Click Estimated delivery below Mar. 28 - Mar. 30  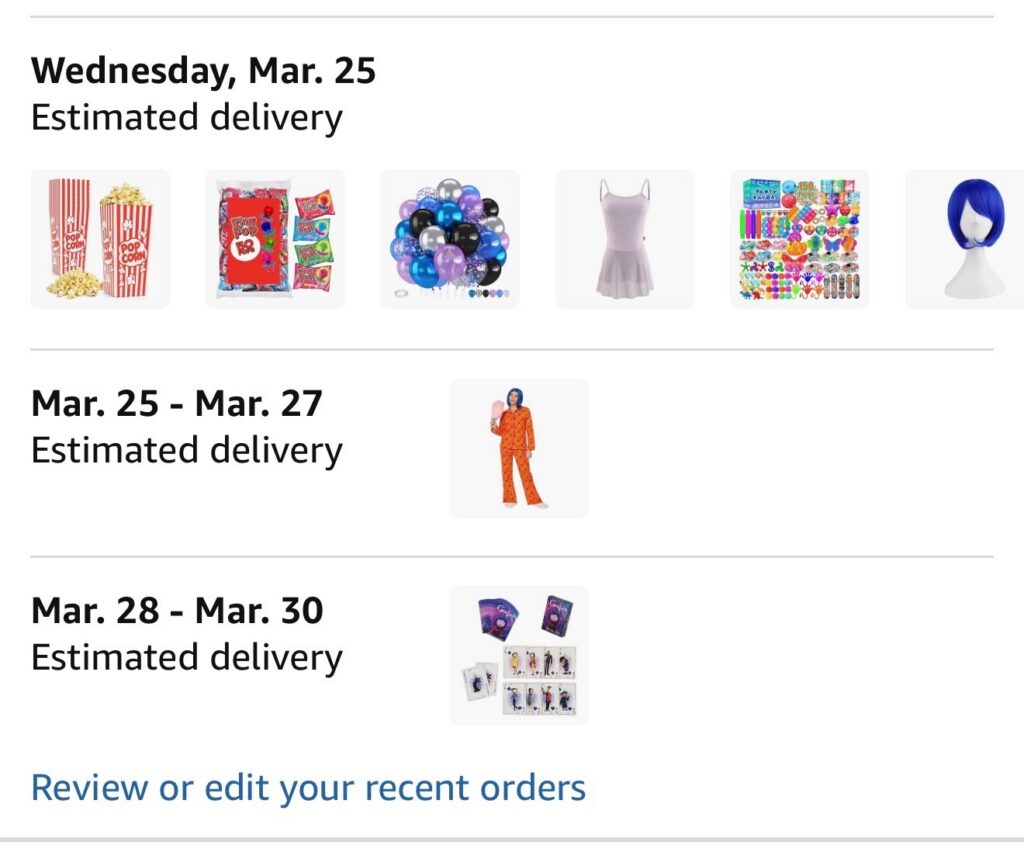186,658
